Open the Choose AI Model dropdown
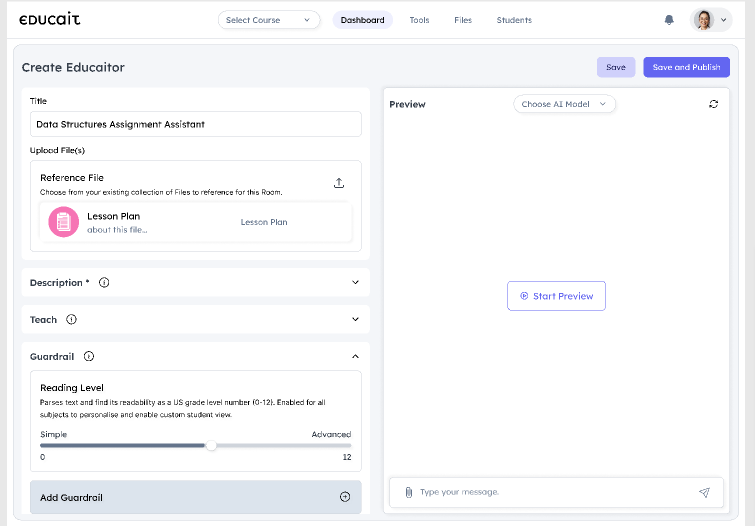 pyautogui.click(x=564, y=104)
